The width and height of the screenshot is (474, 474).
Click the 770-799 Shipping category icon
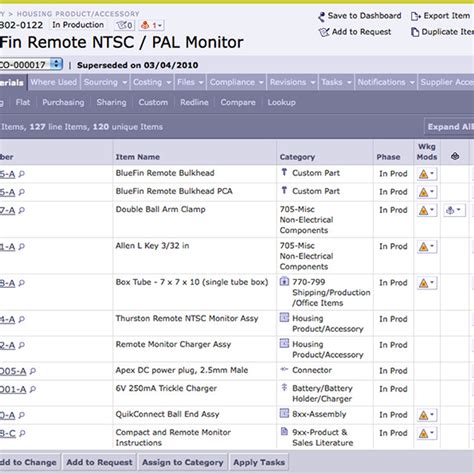(284, 281)
